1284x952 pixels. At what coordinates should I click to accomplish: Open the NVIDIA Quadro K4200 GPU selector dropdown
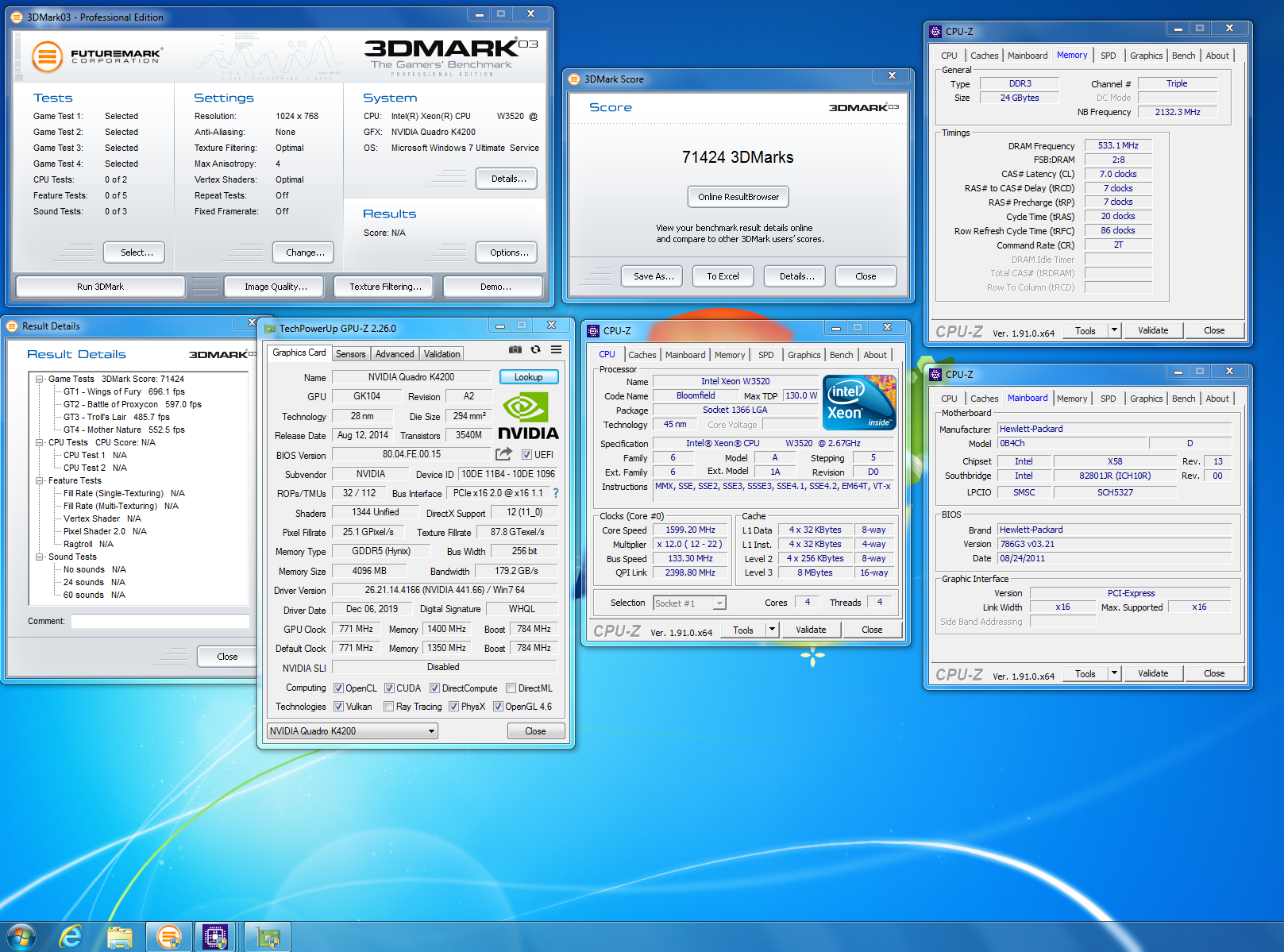point(353,731)
